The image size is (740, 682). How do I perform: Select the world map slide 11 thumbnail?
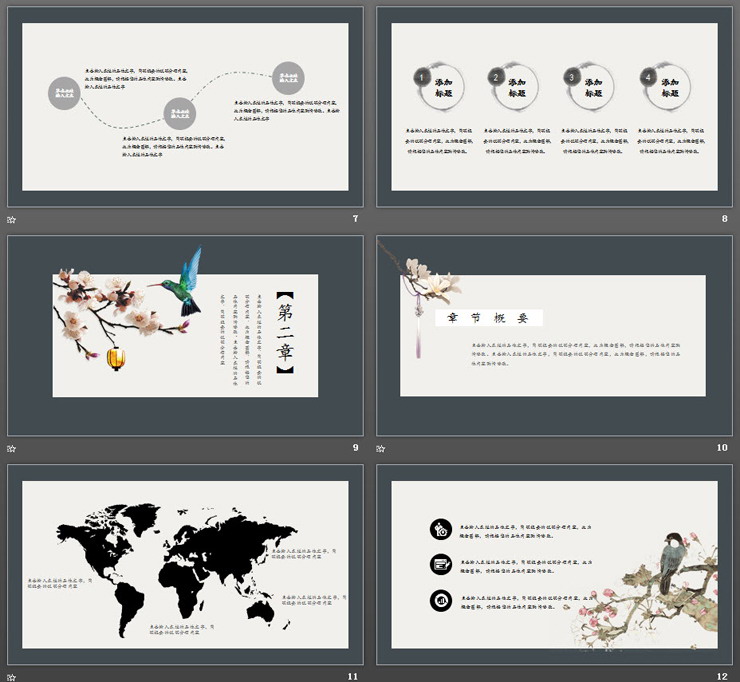(x=185, y=563)
